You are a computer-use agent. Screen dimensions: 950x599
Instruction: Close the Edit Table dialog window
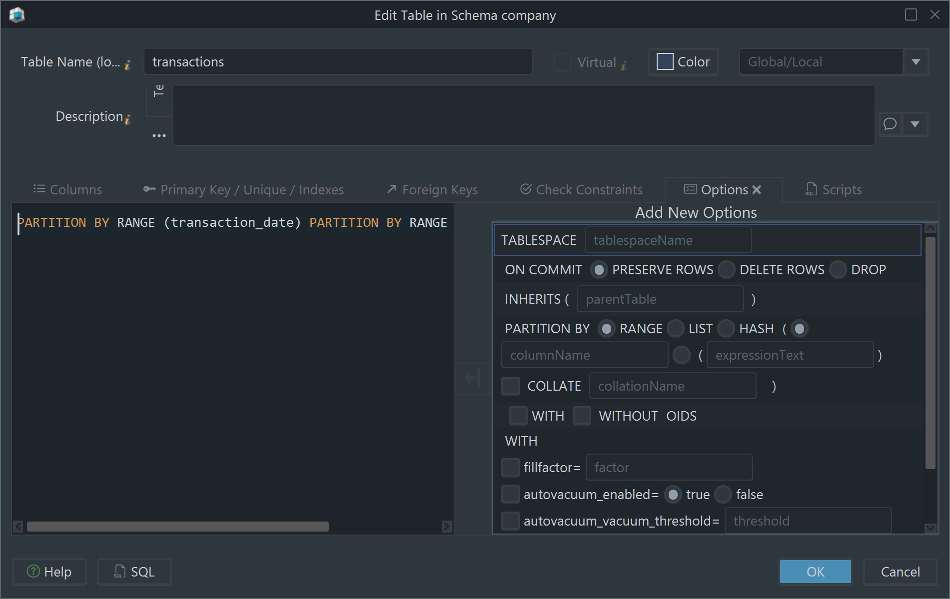tap(935, 15)
